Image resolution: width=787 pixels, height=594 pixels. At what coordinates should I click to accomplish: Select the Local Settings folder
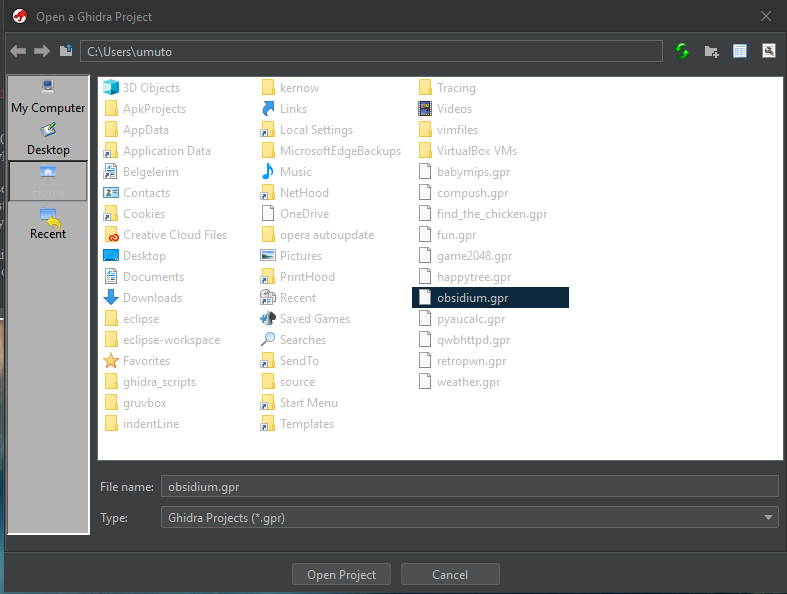tap(308, 130)
